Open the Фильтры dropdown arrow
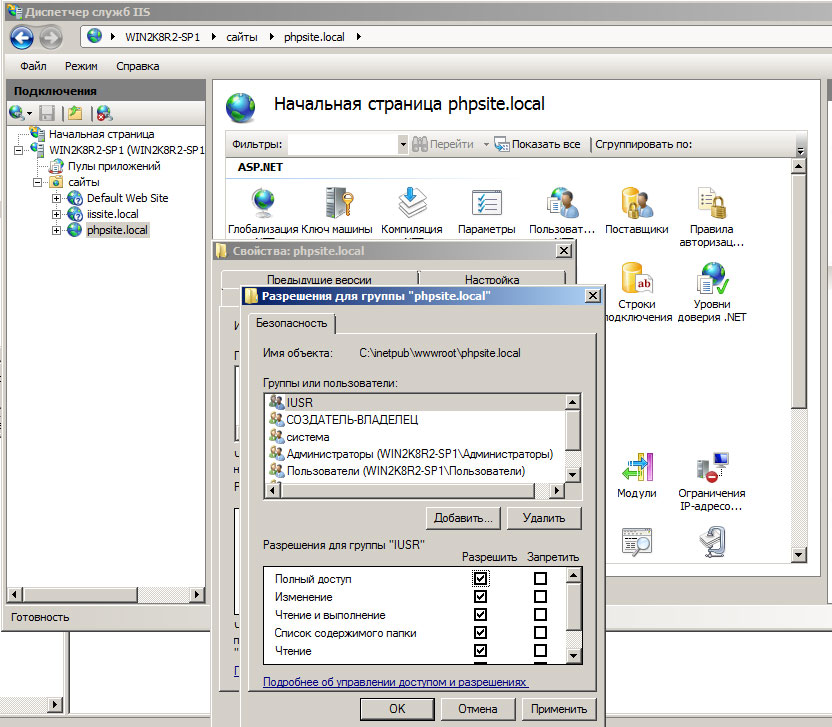The width and height of the screenshot is (832, 727). [403, 144]
